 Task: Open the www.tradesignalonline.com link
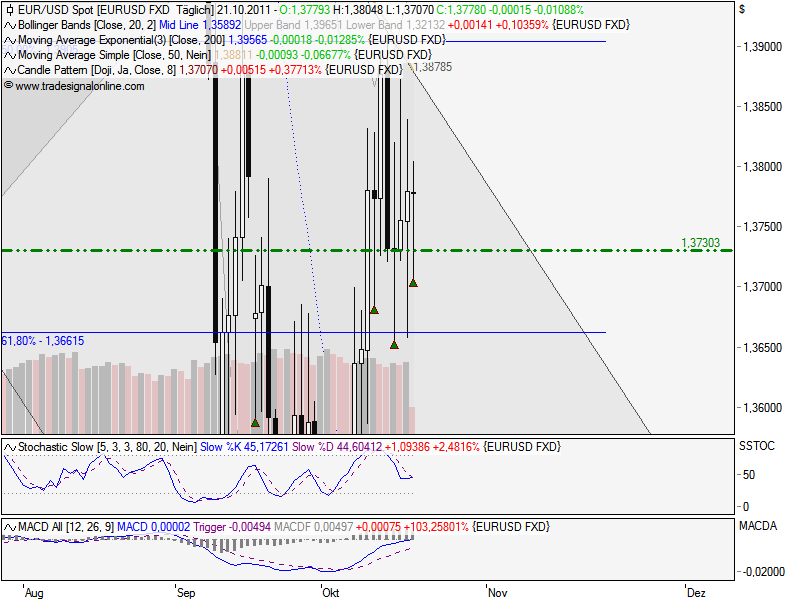coord(79,86)
